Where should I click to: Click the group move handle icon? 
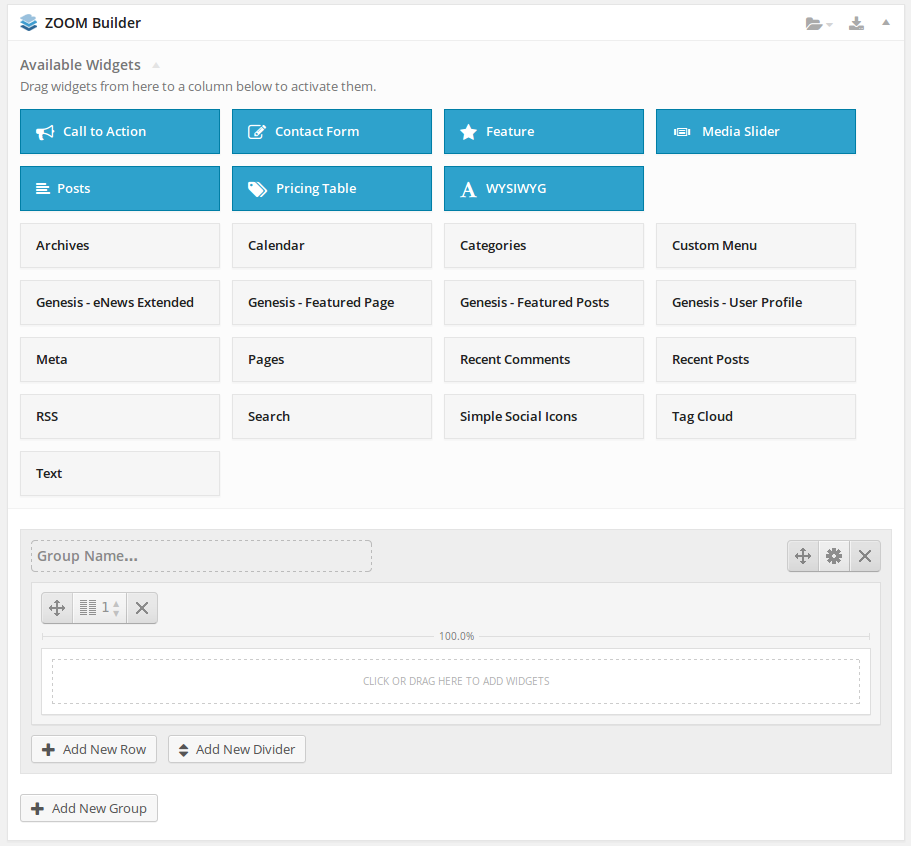coord(803,556)
